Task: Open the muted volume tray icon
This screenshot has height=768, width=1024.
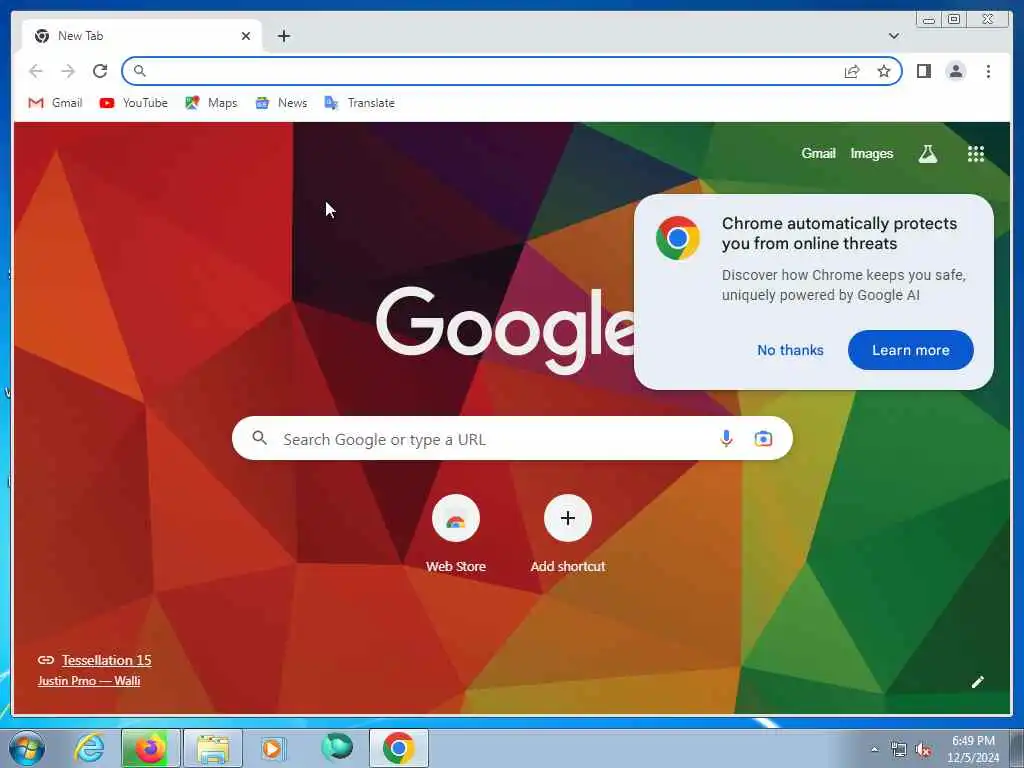Action: [x=923, y=750]
